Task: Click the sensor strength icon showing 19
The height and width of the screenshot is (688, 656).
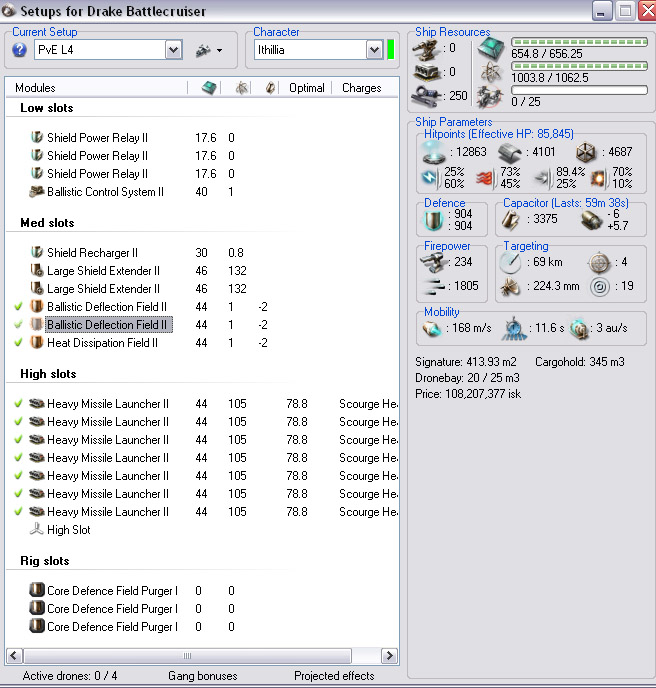Action: [x=600, y=287]
